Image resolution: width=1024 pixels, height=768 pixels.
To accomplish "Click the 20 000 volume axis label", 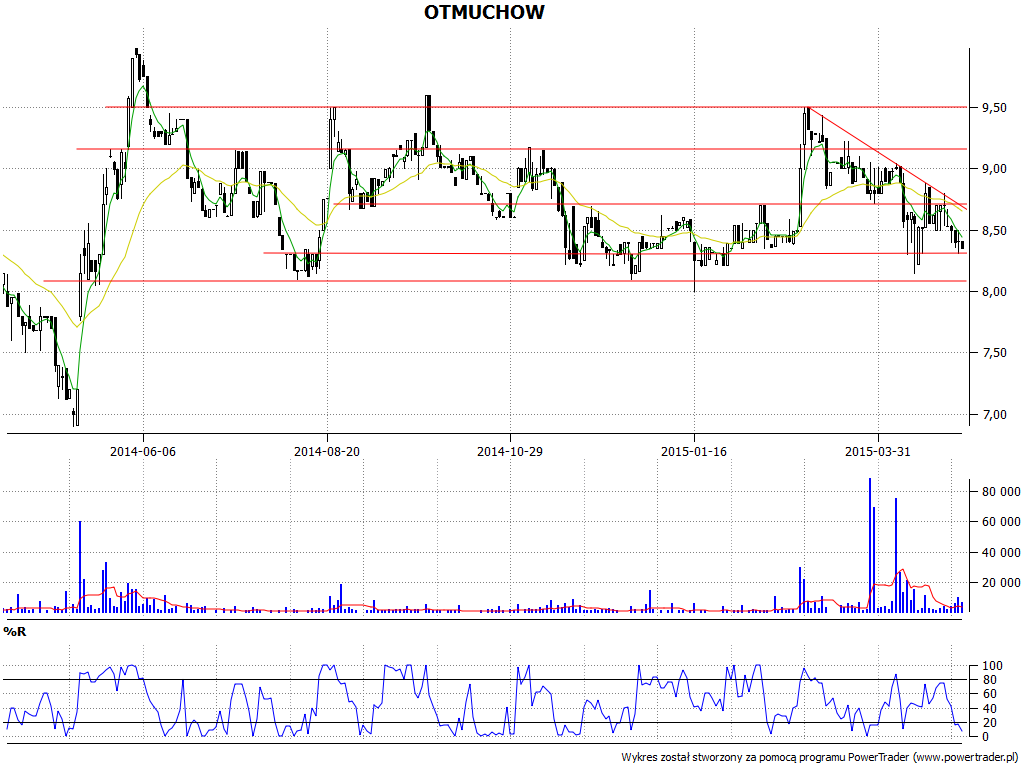I will 1001,583.
